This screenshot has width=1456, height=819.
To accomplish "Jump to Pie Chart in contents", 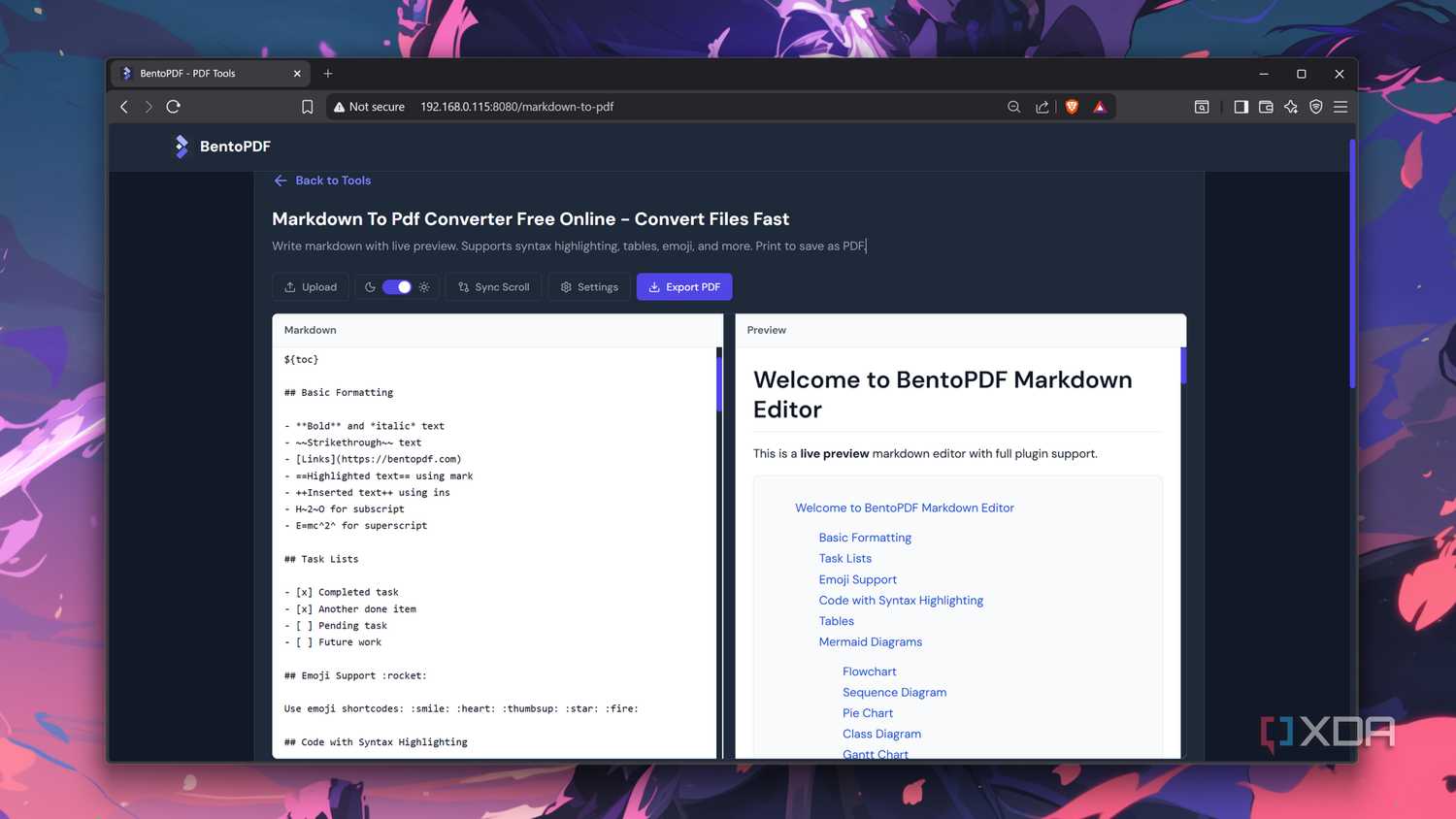I will [868, 713].
